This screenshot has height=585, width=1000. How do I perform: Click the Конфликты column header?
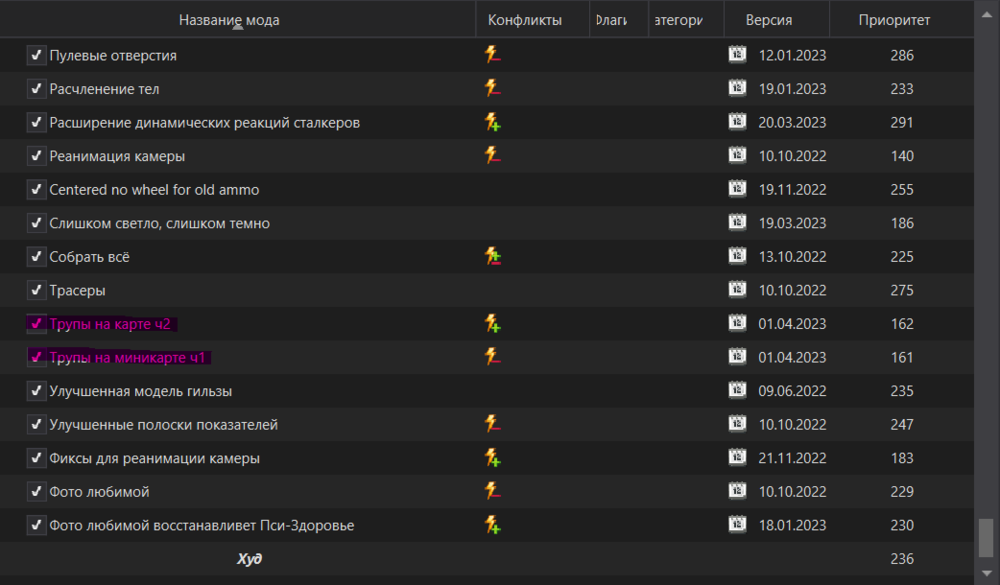[x=524, y=20]
